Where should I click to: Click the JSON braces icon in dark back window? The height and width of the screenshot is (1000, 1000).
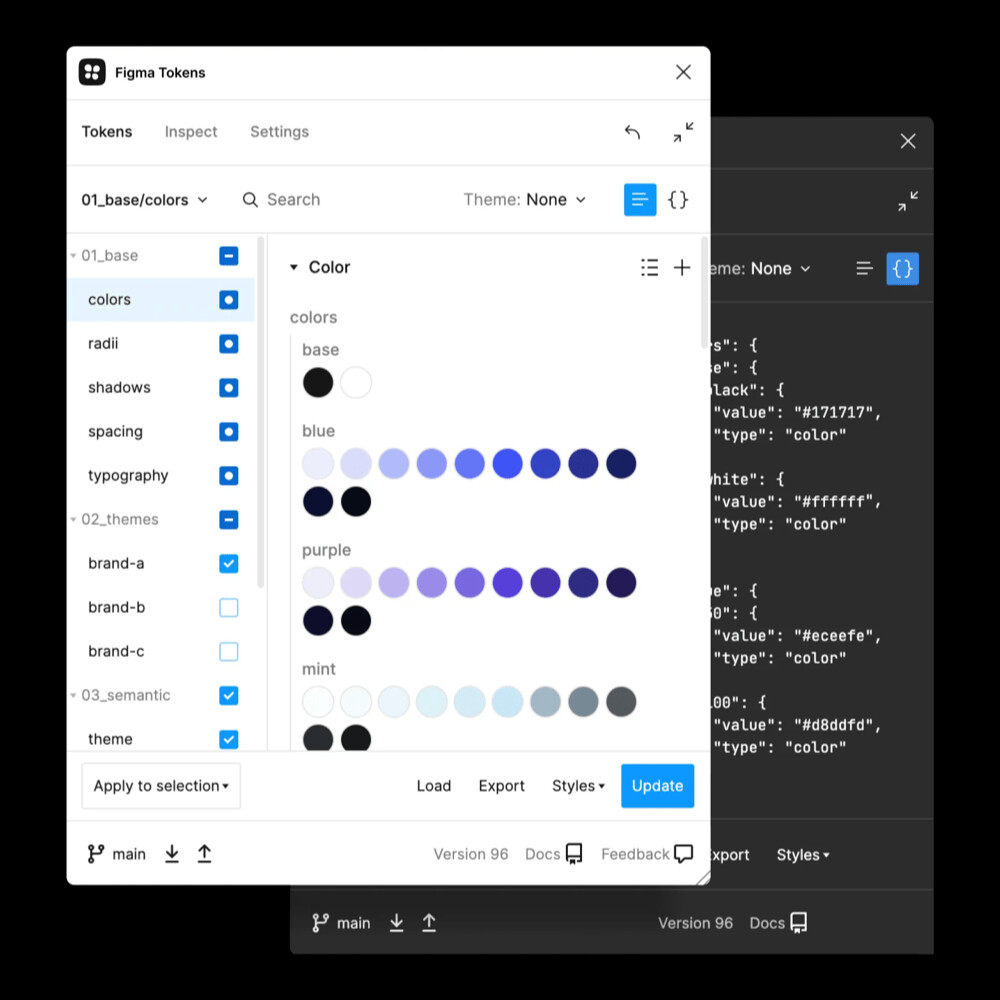[902, 268]
